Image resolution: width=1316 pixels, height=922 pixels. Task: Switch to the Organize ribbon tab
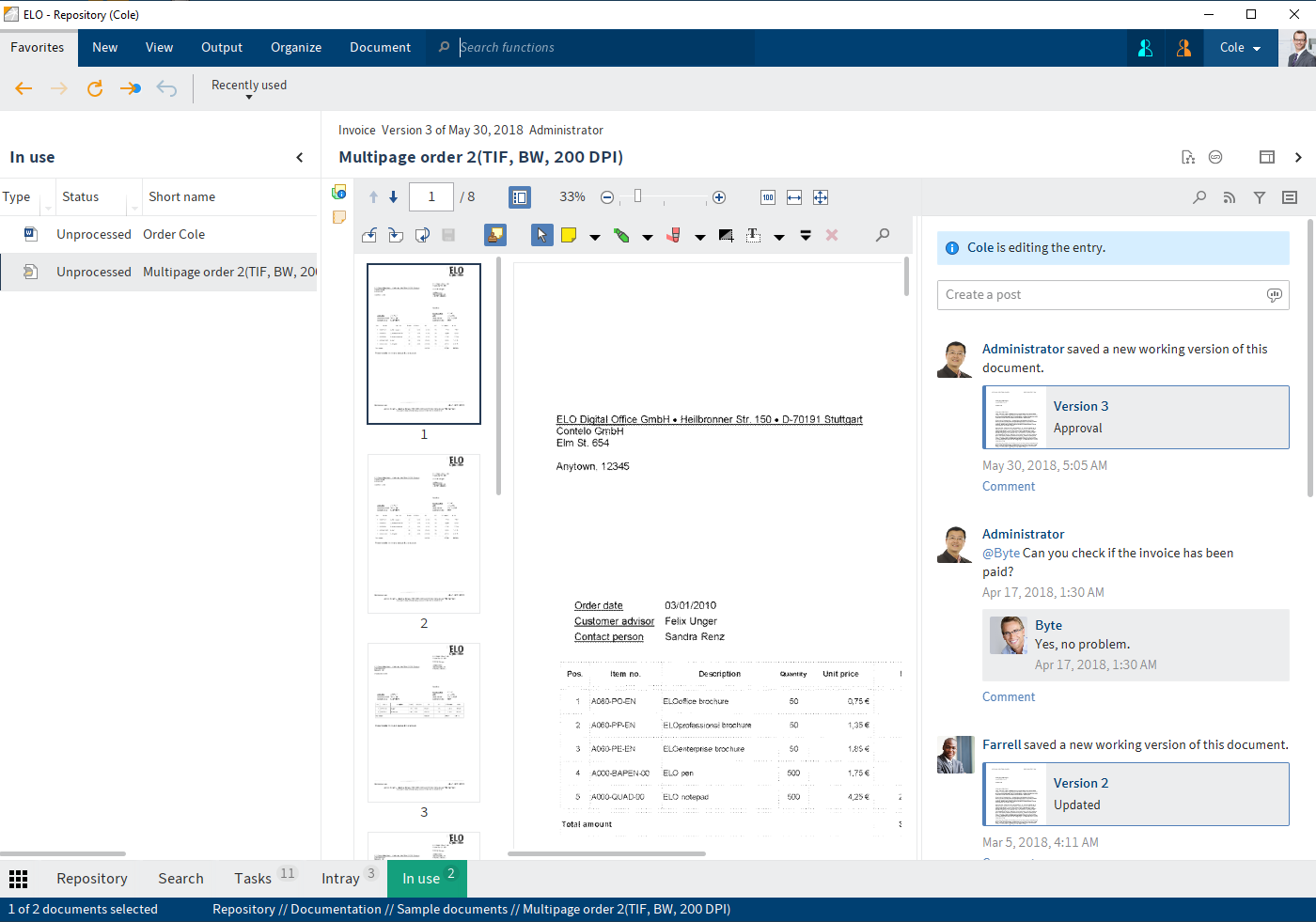click(296, 48)
